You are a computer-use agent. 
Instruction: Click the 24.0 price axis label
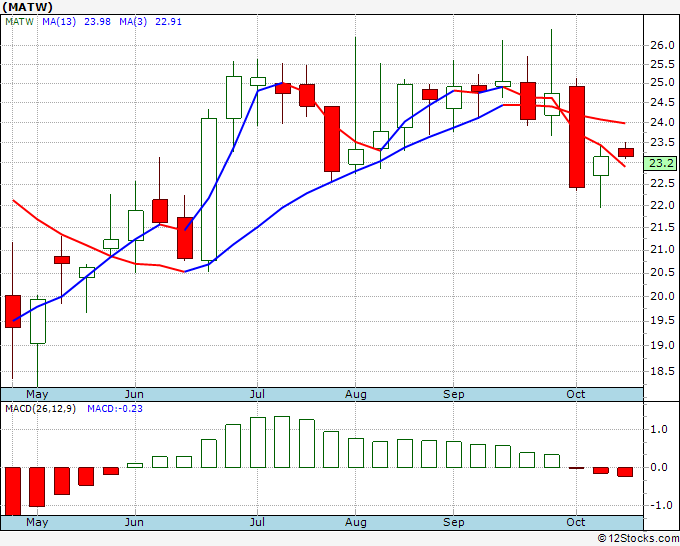[x=662, y=122]
